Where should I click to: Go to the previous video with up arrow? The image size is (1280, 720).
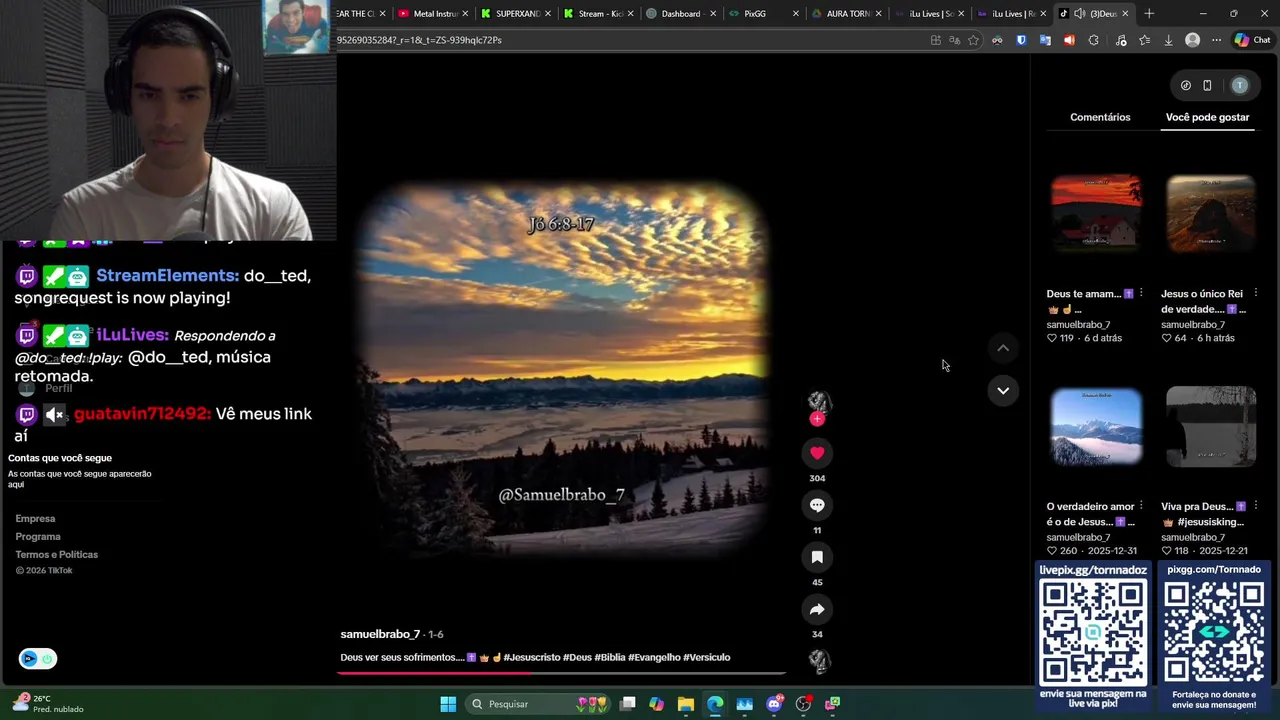1002,348
